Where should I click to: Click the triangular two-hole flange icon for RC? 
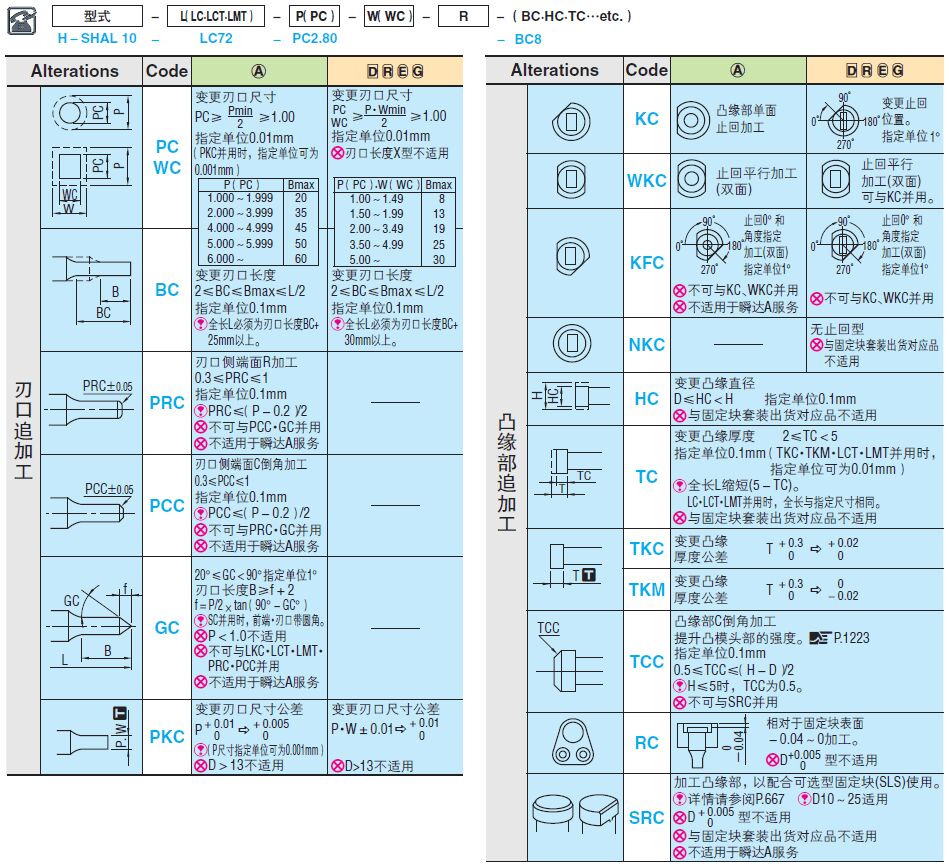[572, 744]
